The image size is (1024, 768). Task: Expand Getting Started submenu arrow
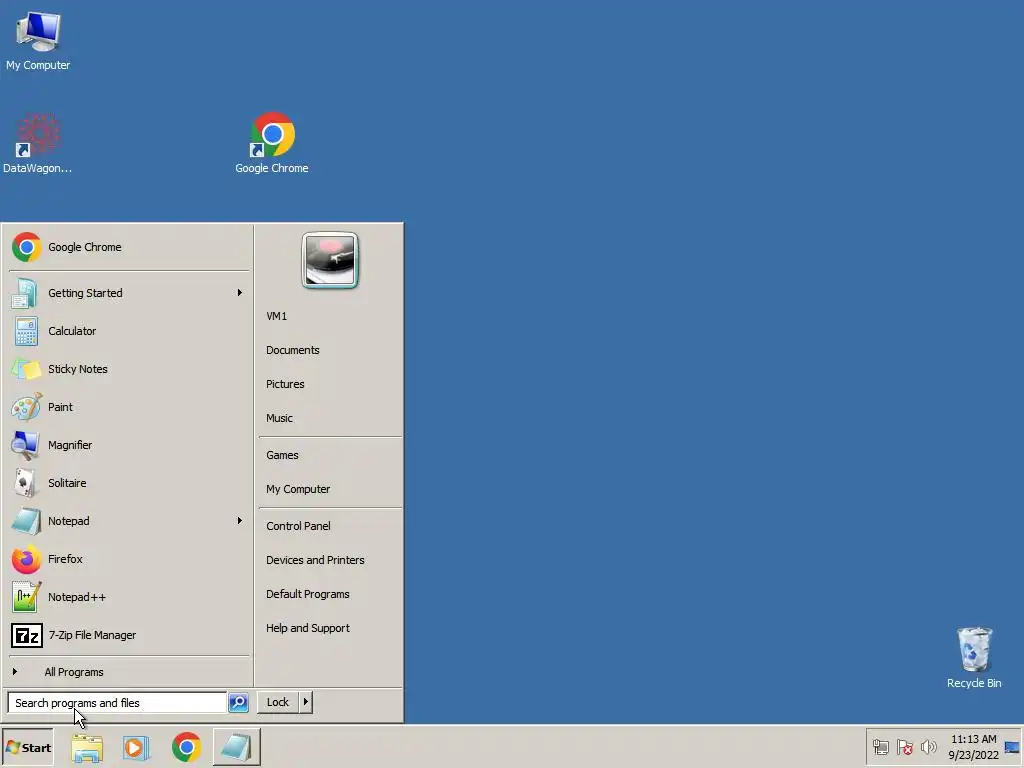pyautogui.click(x=240, y=293)
